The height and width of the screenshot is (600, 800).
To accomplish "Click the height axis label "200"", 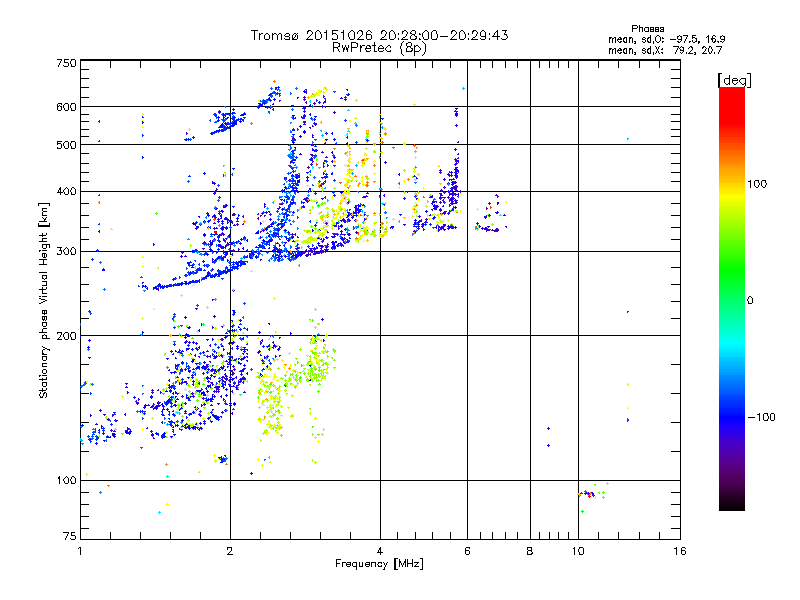I will point(66,336).
